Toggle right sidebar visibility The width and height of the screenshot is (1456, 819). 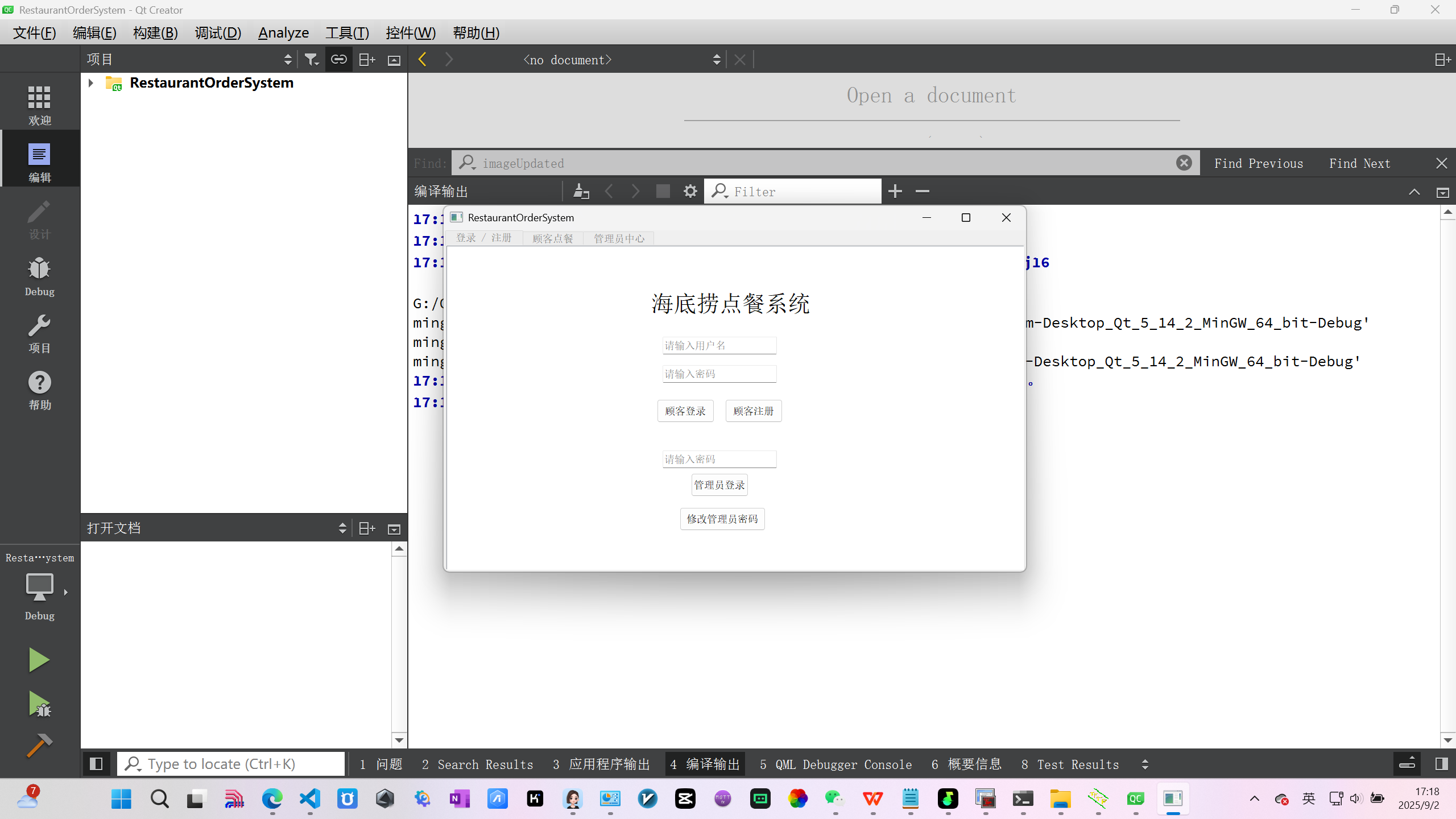pos(1441,764)
